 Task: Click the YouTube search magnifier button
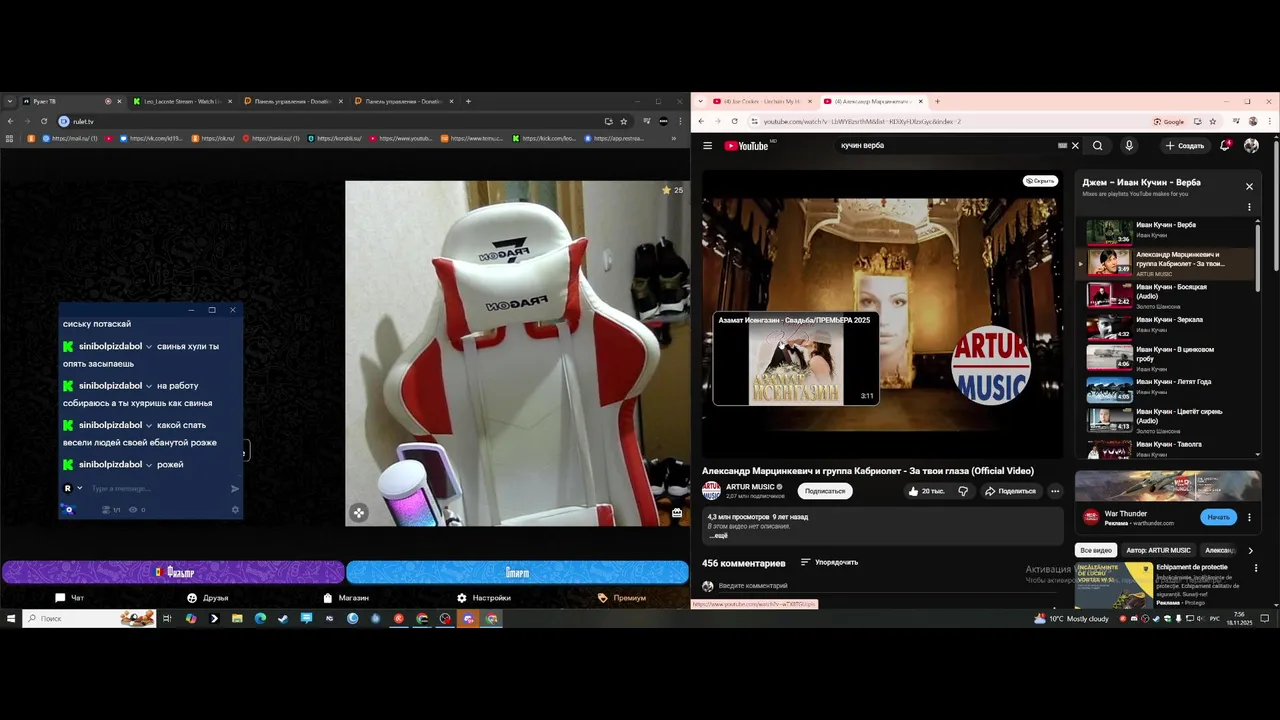(1097, 146)
